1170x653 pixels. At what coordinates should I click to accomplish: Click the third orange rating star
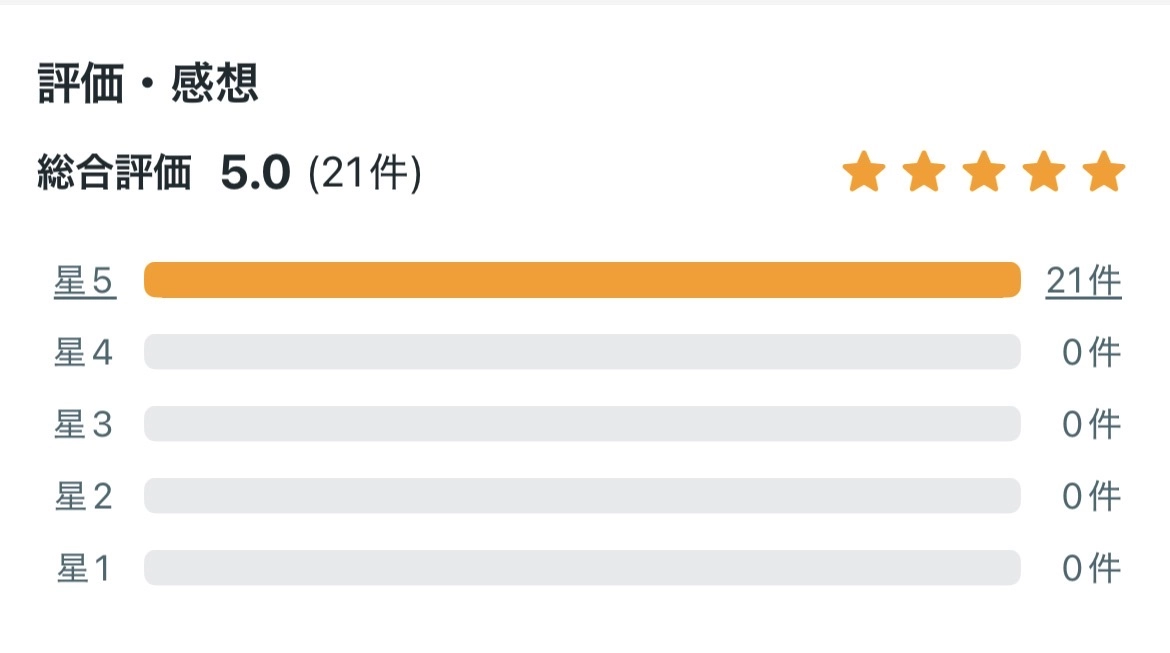click(985, 172)
